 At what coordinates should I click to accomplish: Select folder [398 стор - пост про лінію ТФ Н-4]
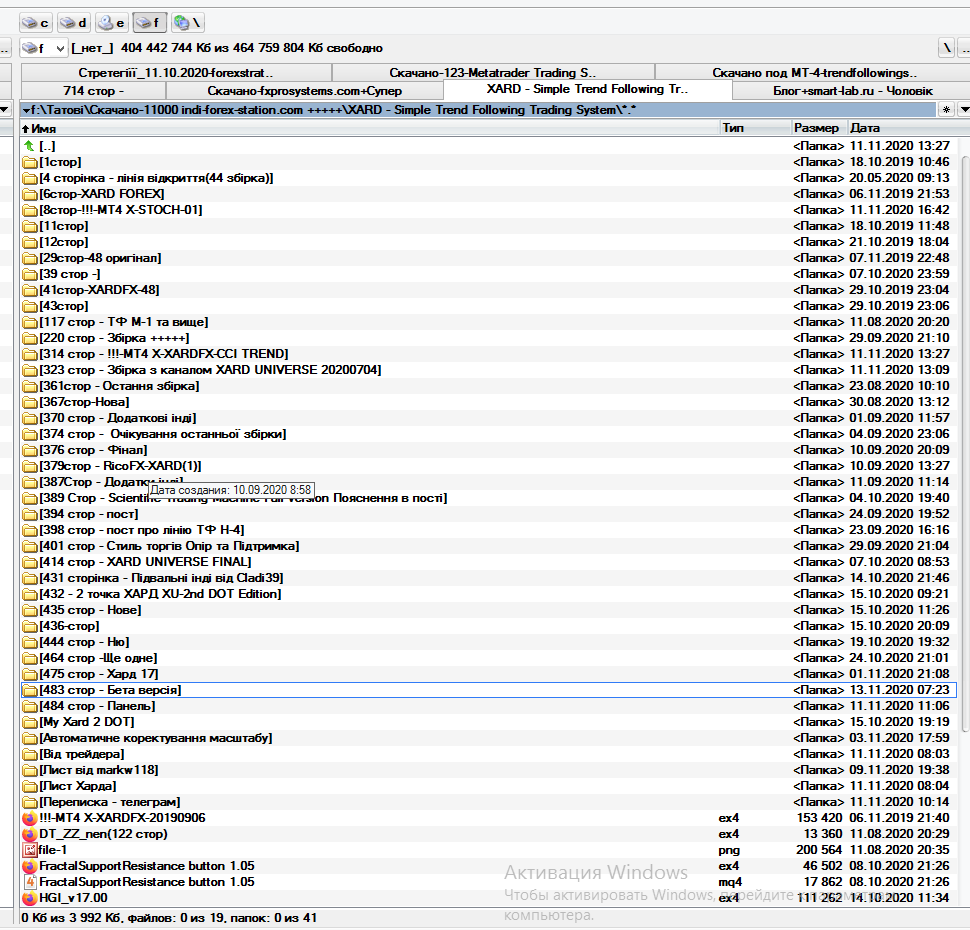click(x=489, y=530)
